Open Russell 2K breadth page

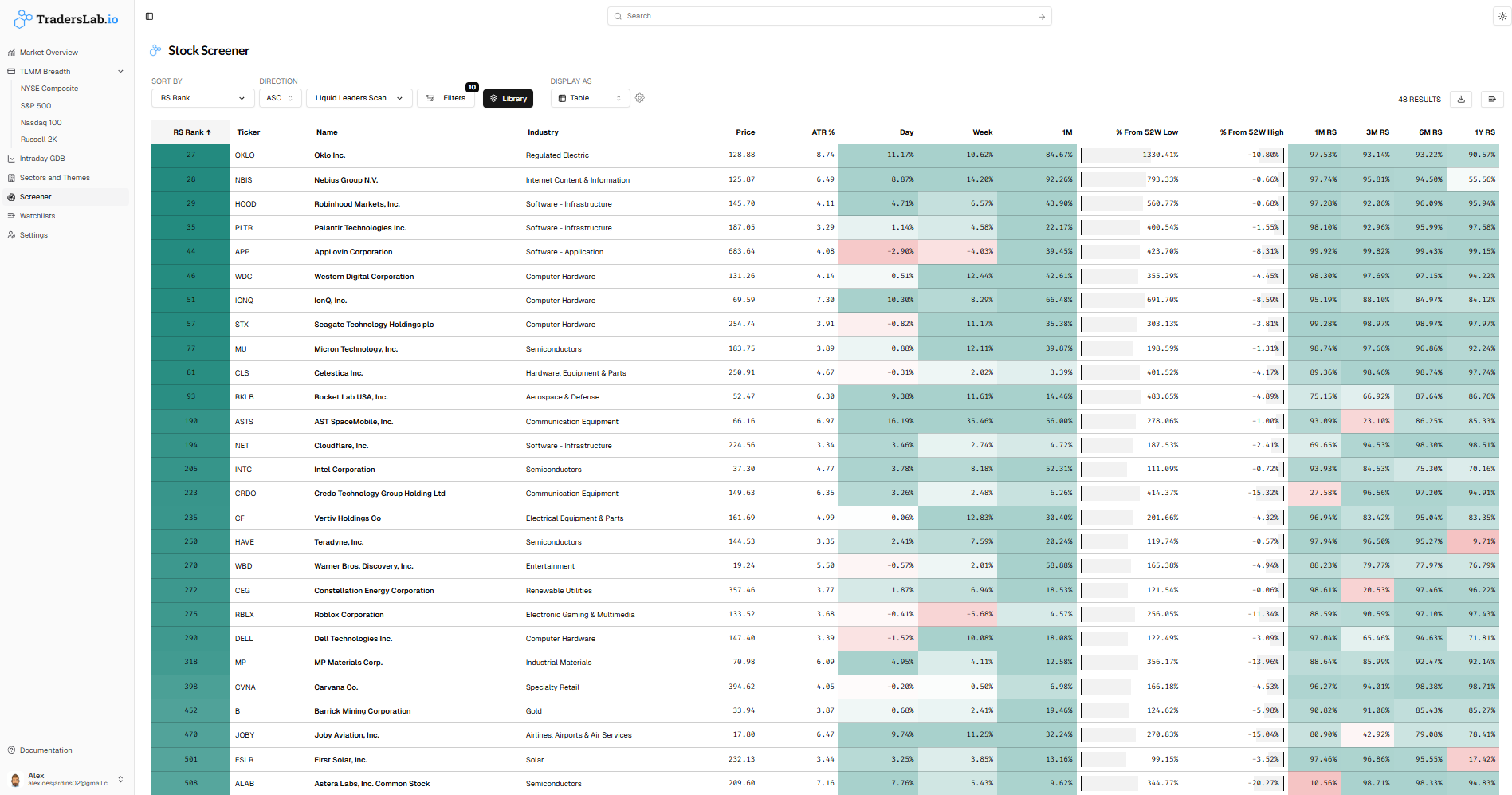[x=38, y=140]
